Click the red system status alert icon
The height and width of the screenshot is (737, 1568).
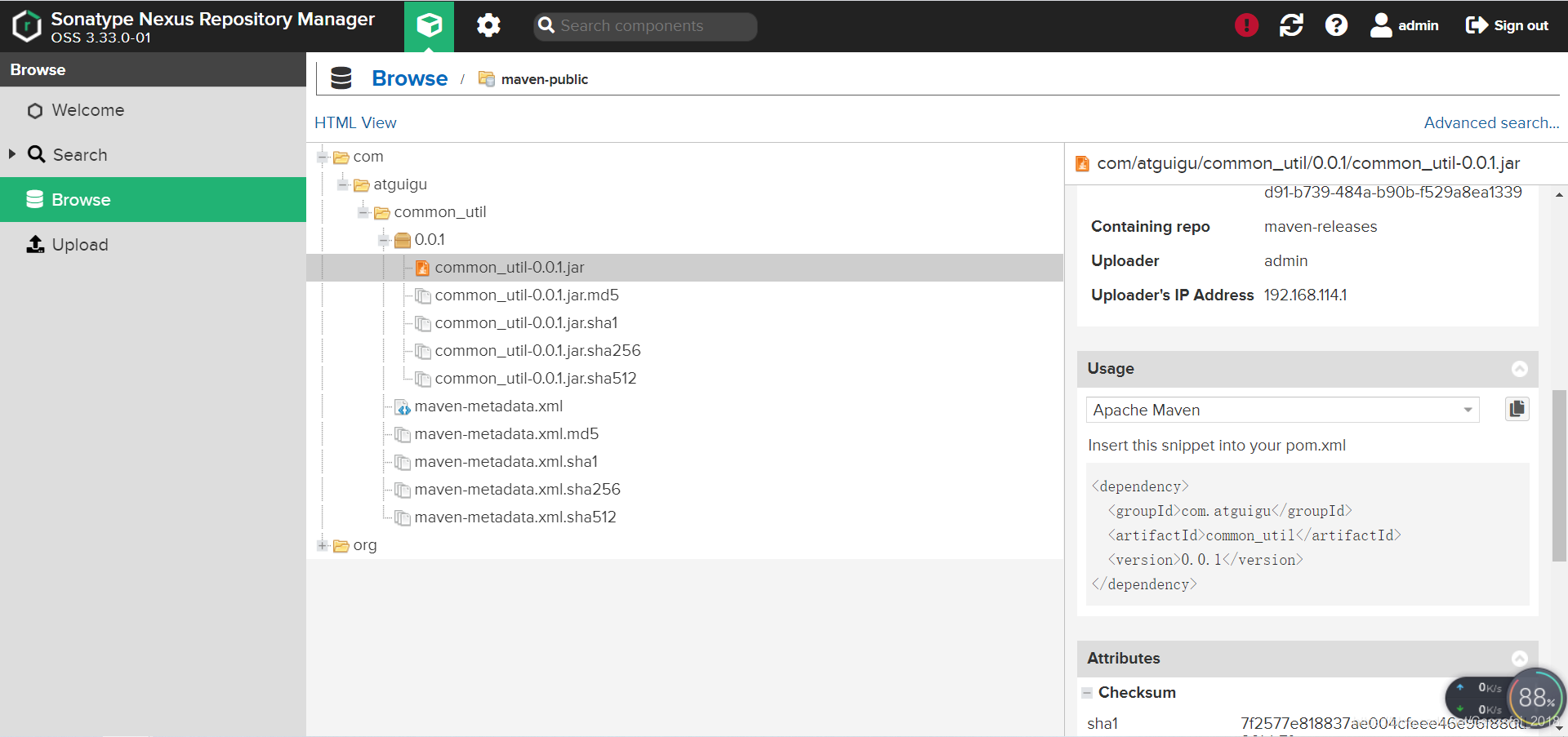[x=1246, y=25]
